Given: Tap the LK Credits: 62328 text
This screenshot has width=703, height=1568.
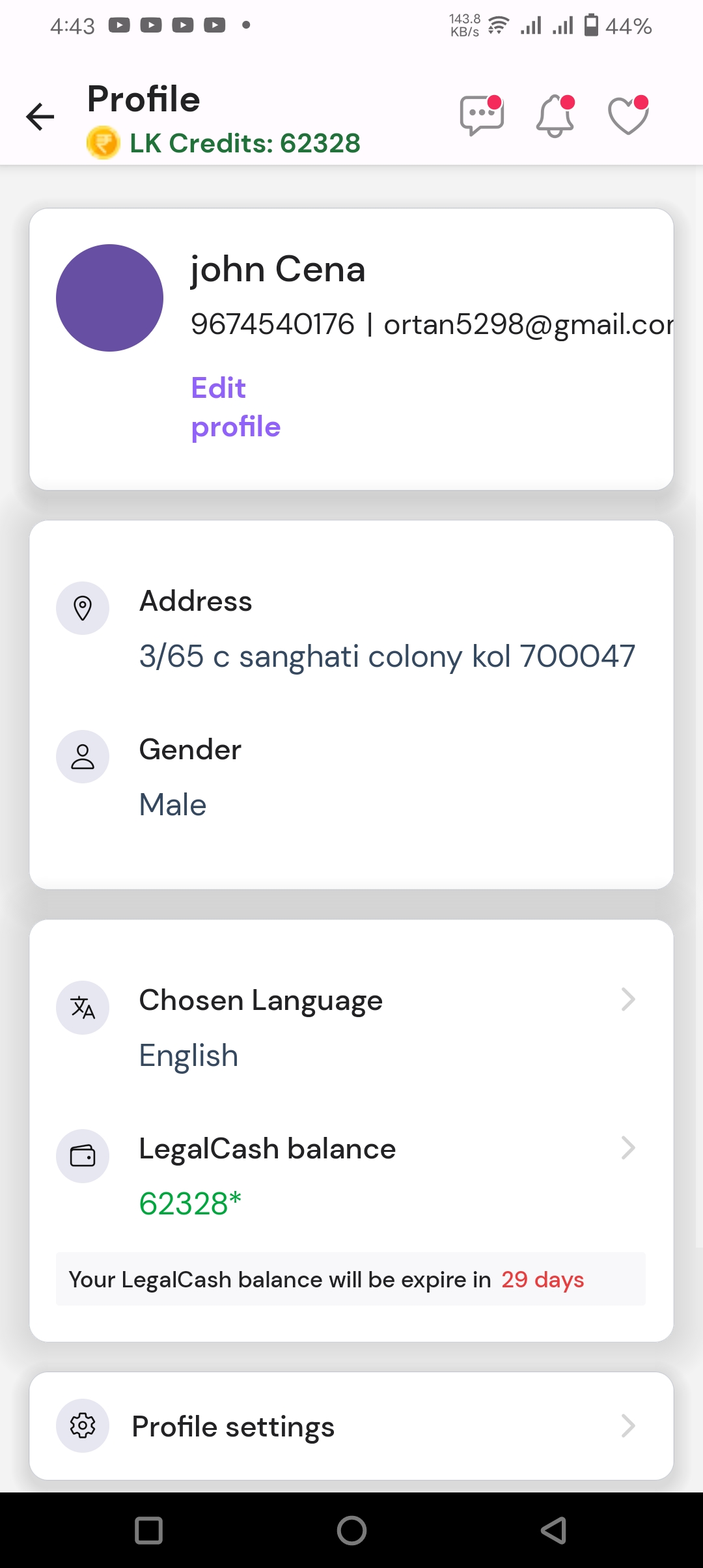Looking at the screenshot, I should pyautogui.click(x=245, y=143).
